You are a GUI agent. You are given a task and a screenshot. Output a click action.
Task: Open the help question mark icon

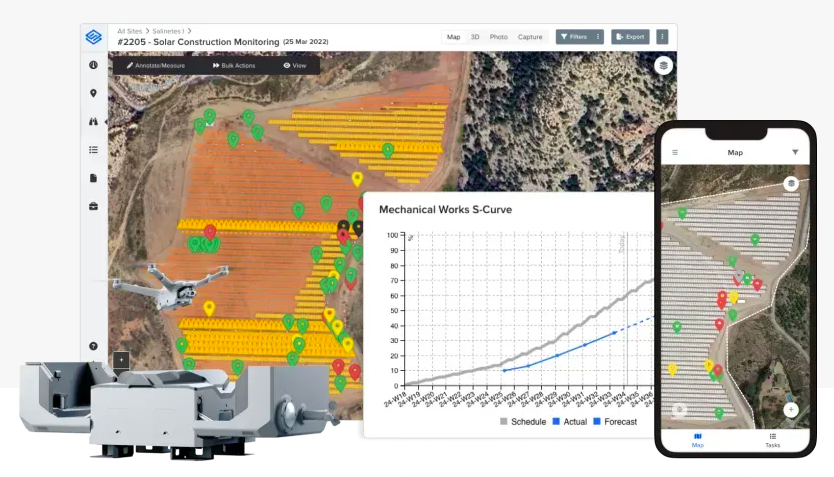pyautogui.click(x=94, y=346)
